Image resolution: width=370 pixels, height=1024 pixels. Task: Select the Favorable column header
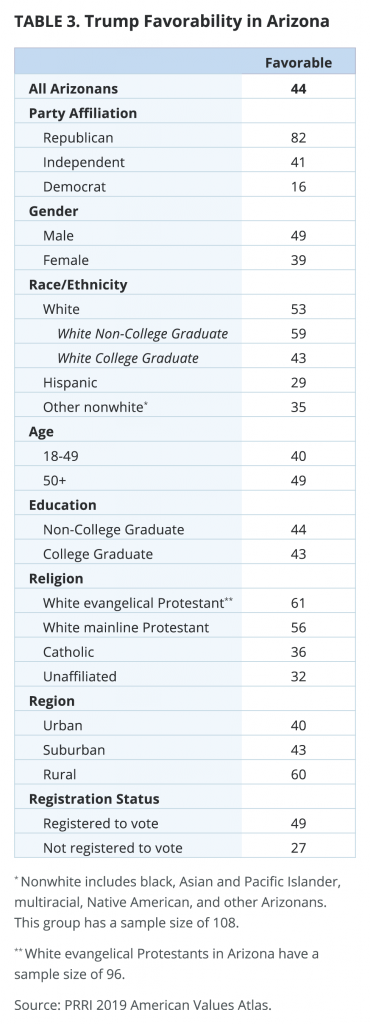(298, 63)
